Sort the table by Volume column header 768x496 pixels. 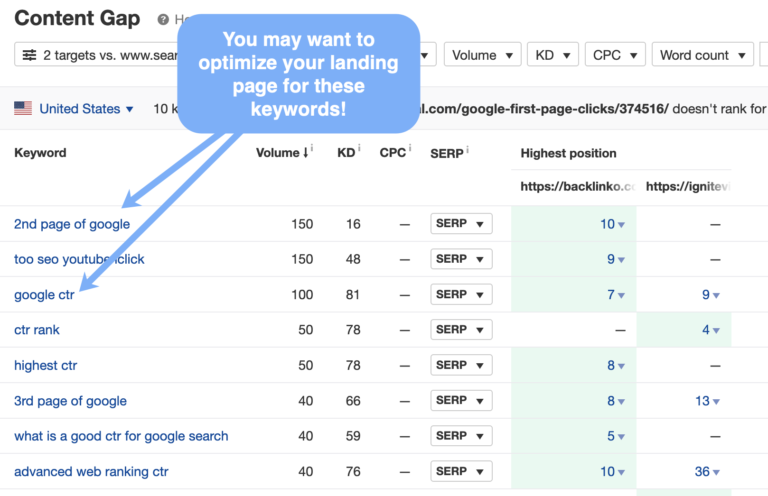[x=280, y=153]
